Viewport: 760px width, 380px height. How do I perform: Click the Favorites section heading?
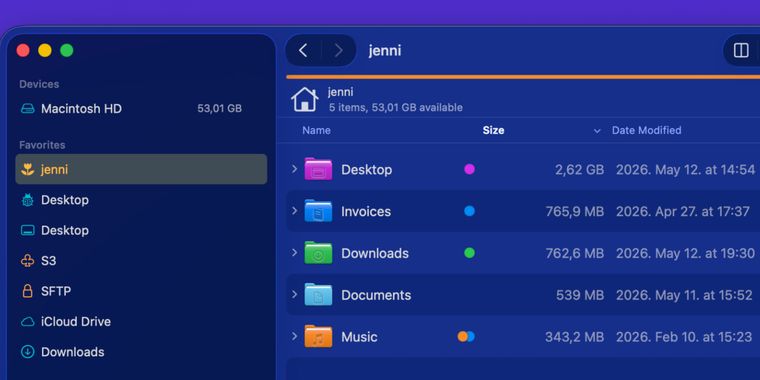click(42, 145)
